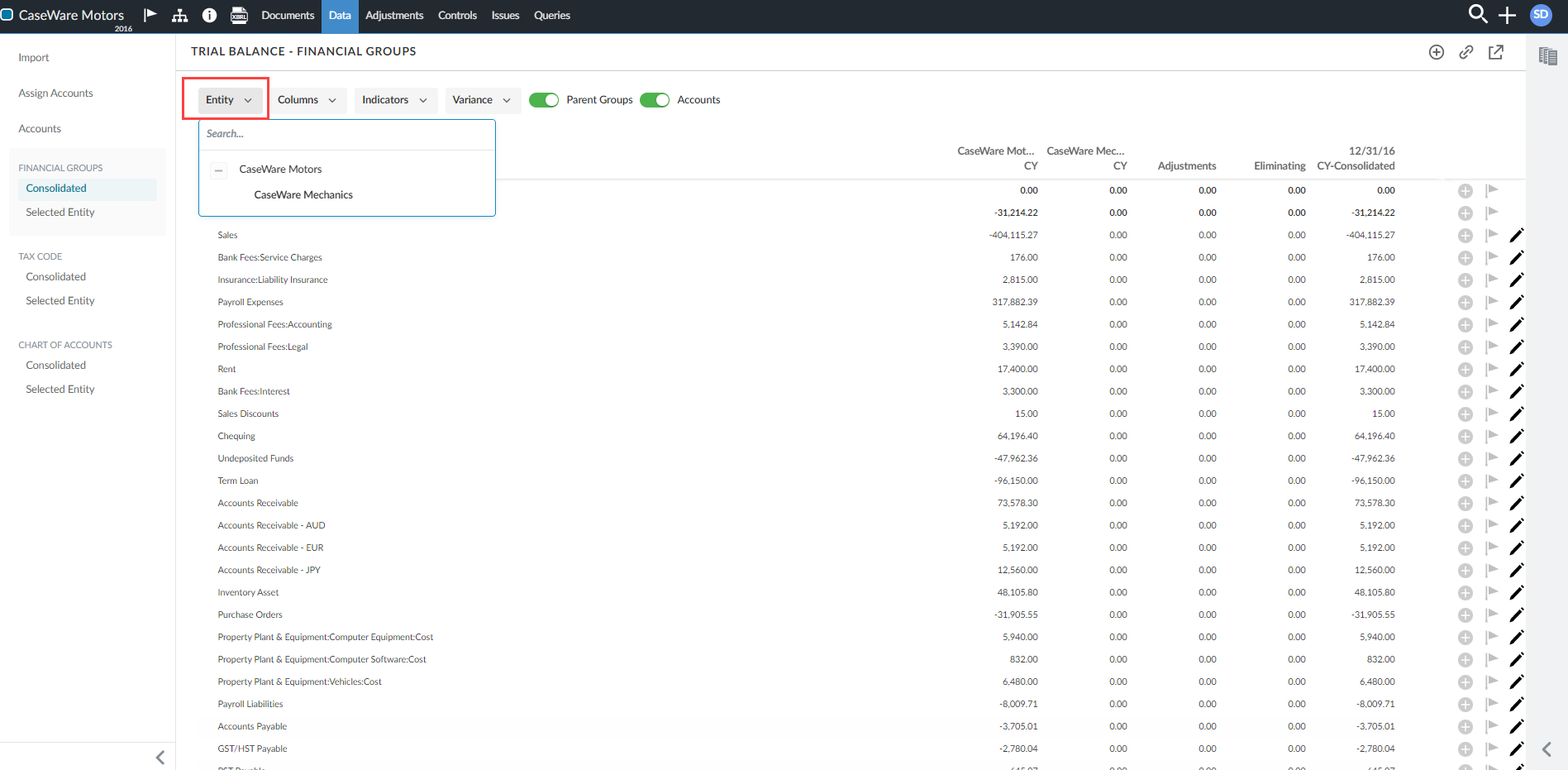Expand the right panel with chevron

pyautogui.click(x=1547, y=749)
